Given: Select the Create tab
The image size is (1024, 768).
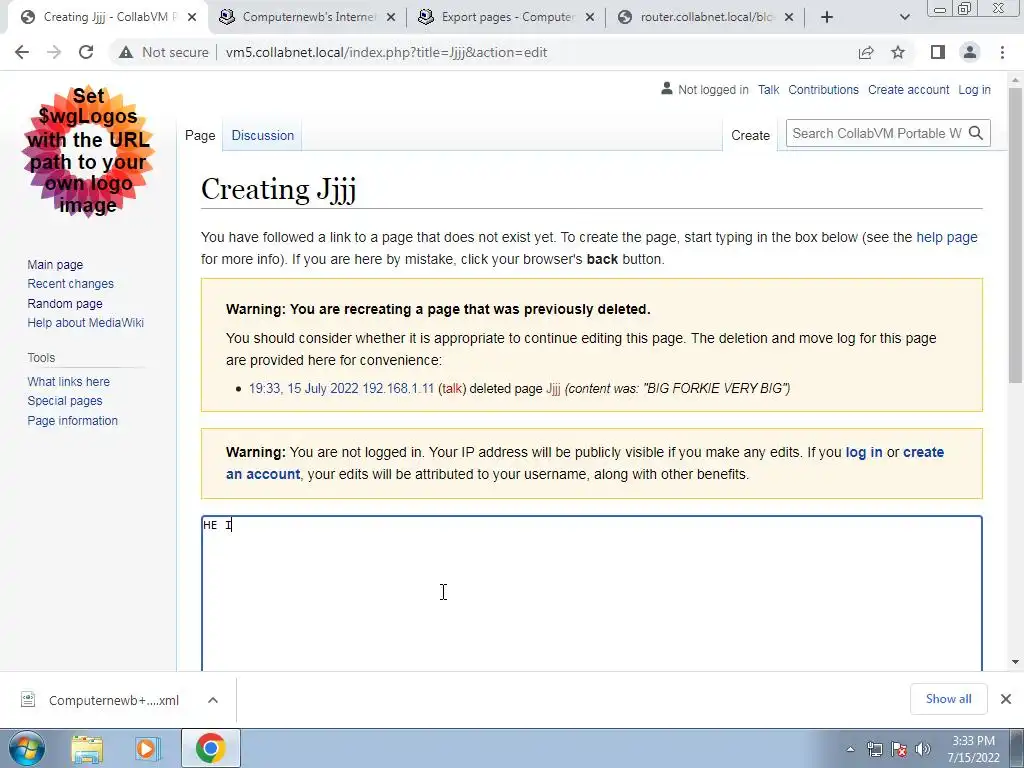Looking at the screenshot, I should pyautogui.click(x=750, y=135).
